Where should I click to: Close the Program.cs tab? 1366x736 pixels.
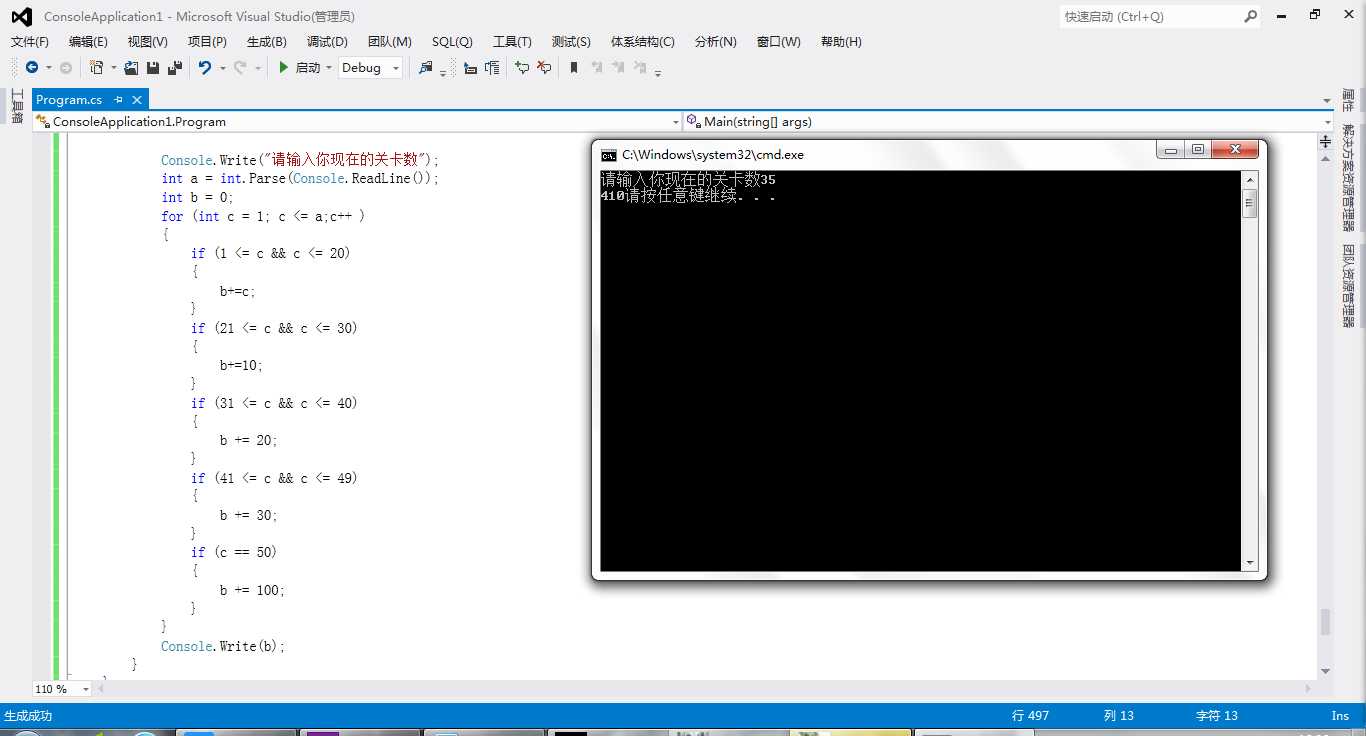pos(137,100)
